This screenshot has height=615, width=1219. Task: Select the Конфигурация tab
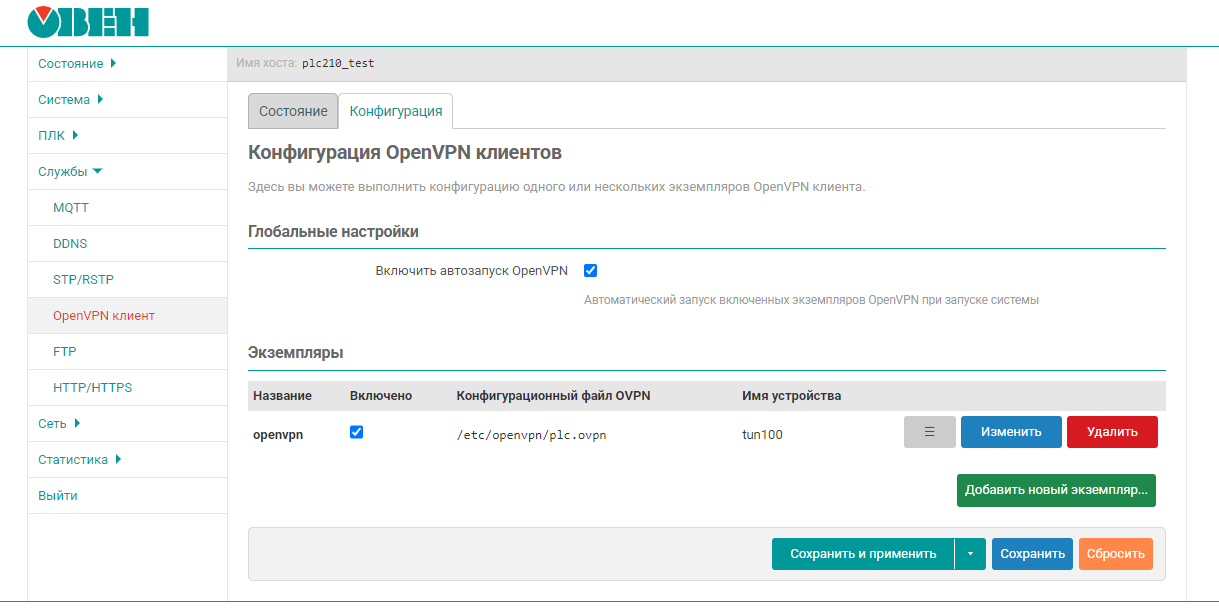pos(395,111)
